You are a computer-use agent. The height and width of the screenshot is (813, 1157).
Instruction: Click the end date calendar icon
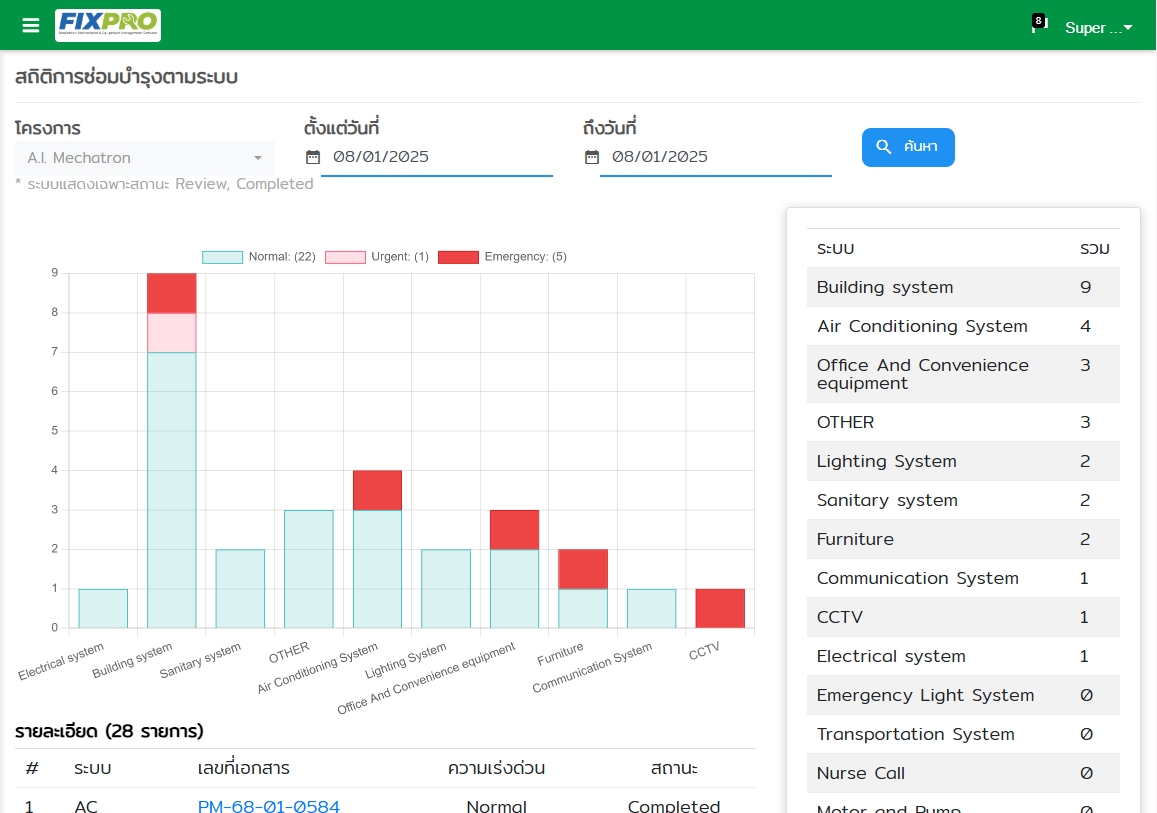coord(592,157)
